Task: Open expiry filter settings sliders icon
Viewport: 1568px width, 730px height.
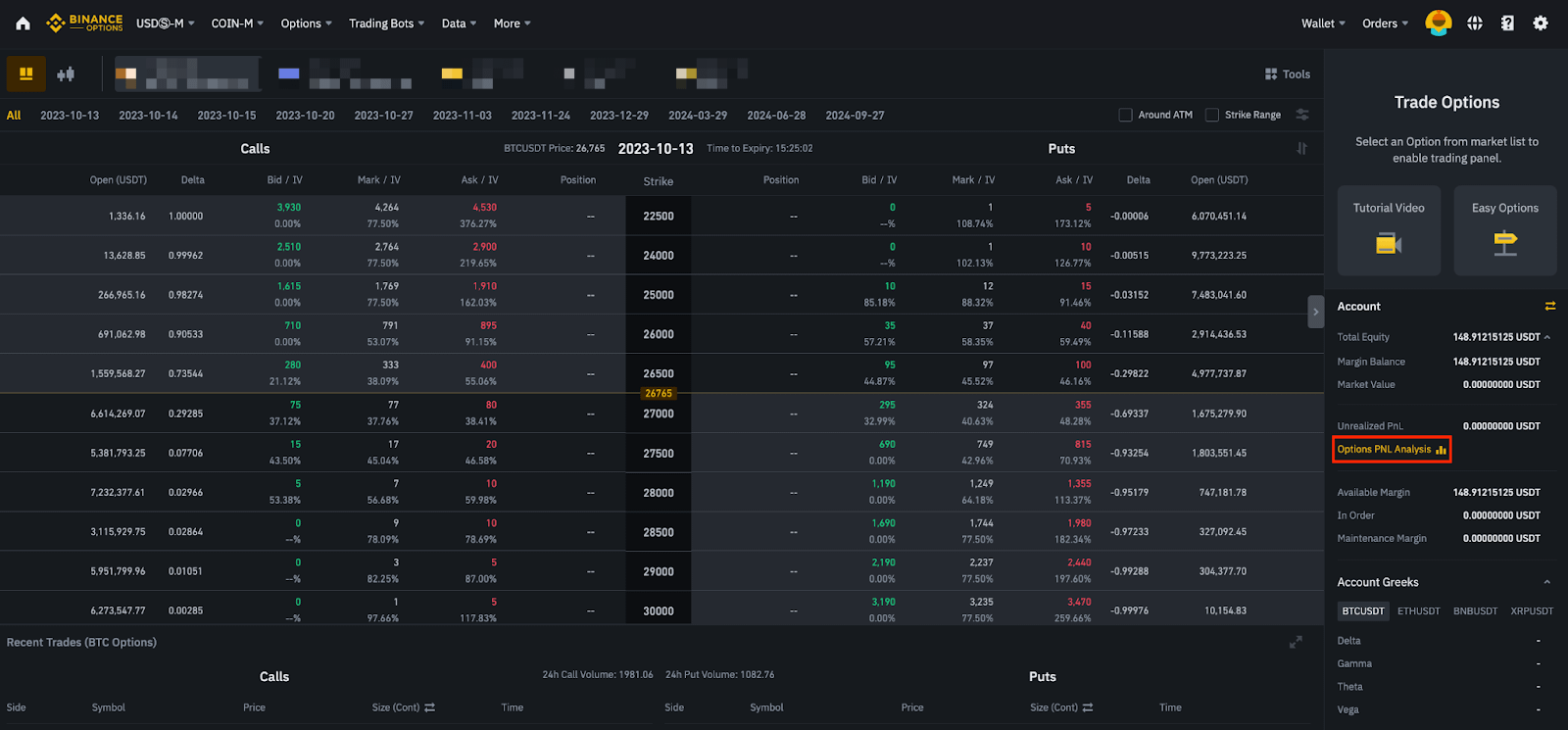Action: (1302, 115)
